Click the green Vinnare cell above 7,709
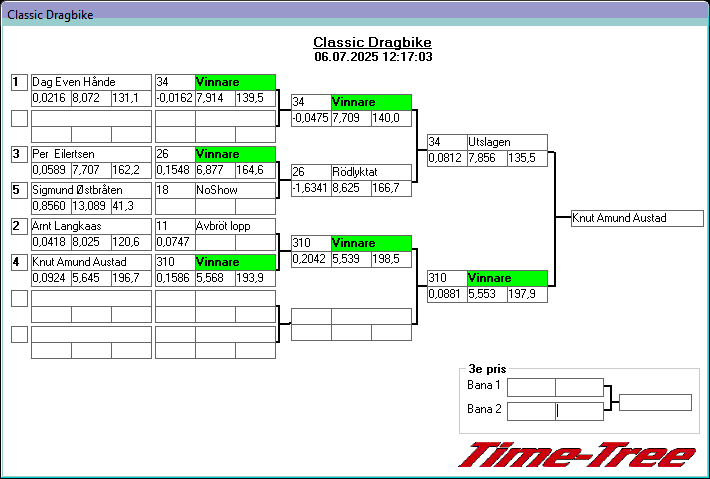The height and width of the screenshot is (479, 710). coord(371,102)
